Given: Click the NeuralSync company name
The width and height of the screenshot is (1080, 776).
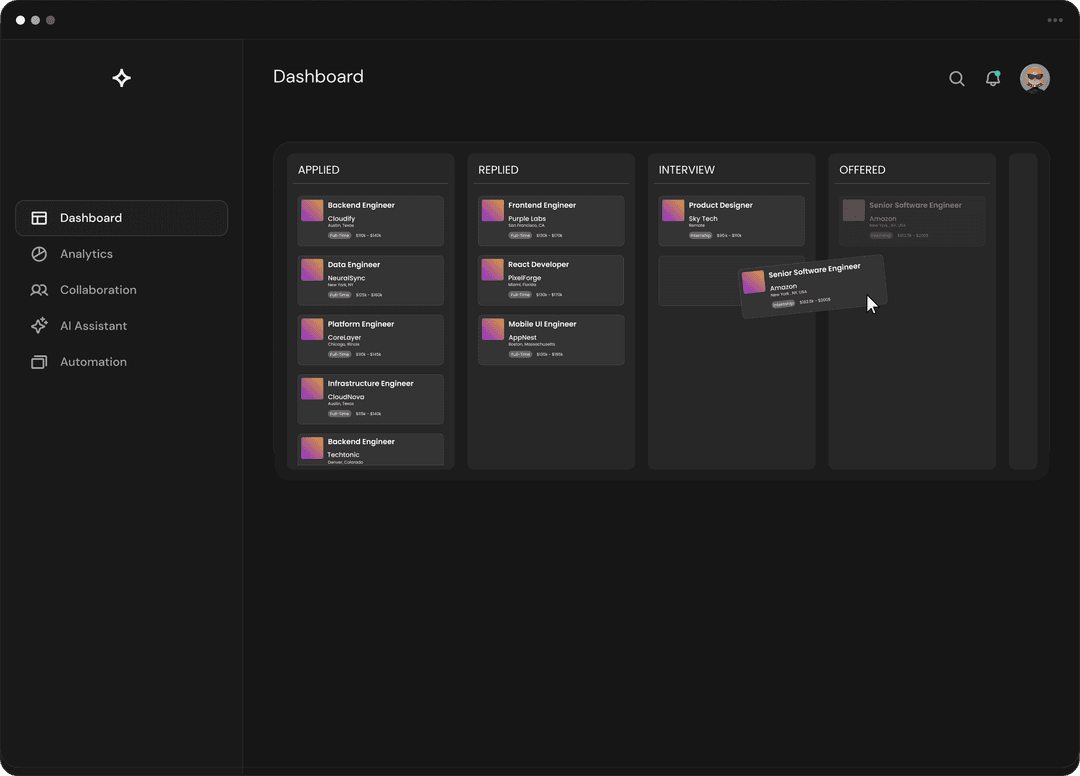Looking at the screenshot, I should click(346, 278).
